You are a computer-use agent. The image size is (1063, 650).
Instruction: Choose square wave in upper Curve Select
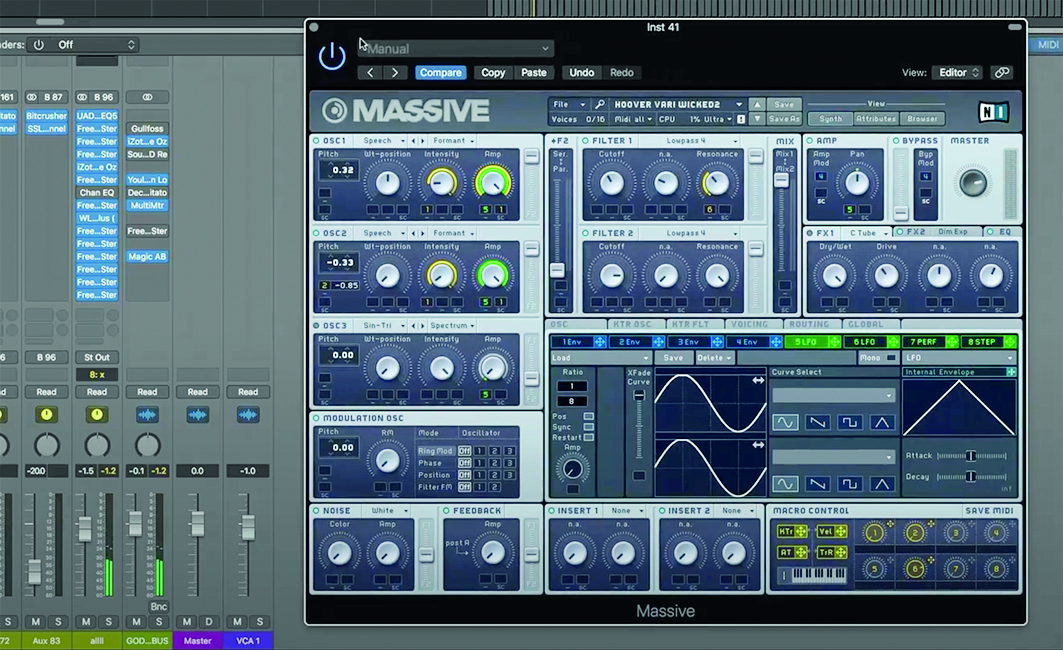click(x=849, y=422)
